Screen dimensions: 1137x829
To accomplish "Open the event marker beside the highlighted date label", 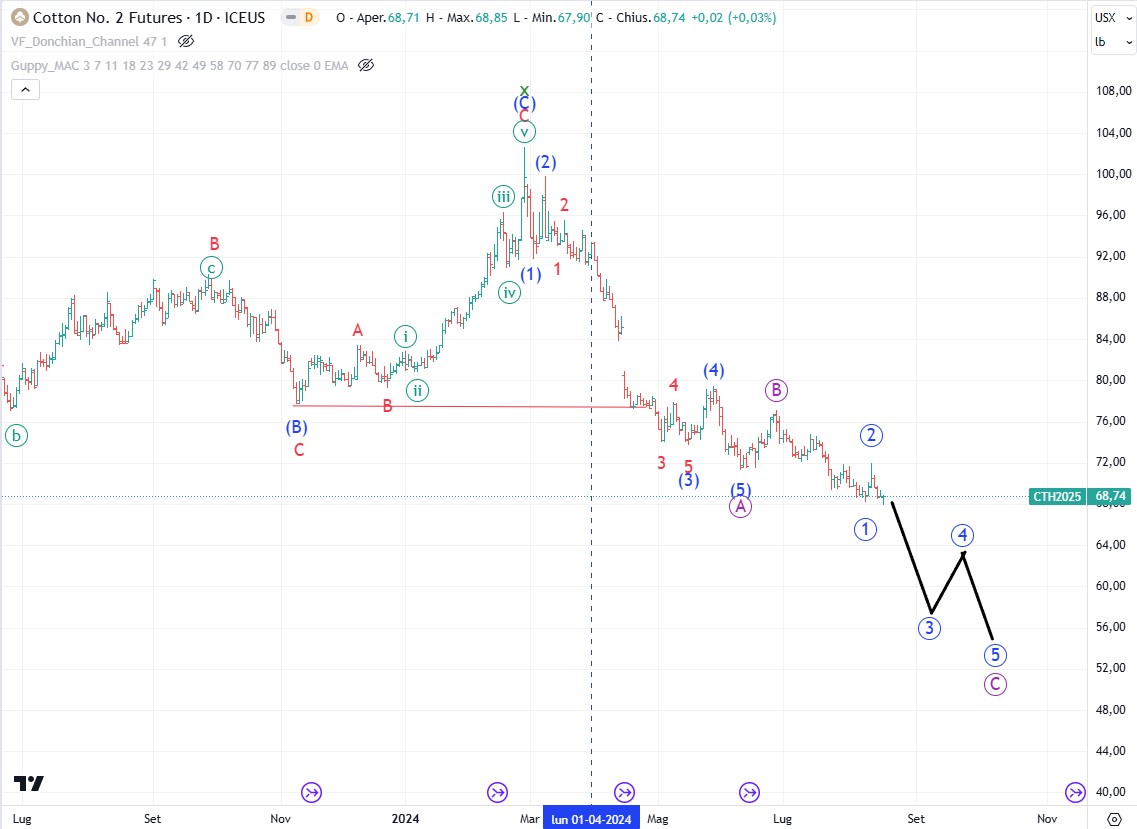I will pos(624,792).
